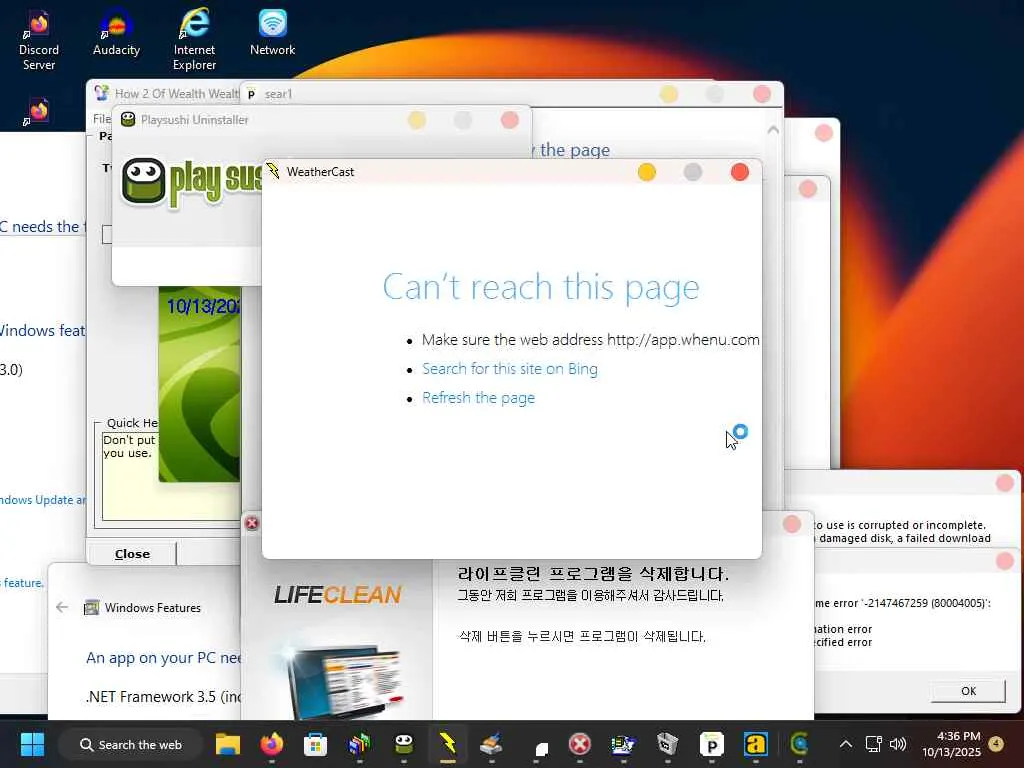Close the LifeClean uninstall window
Screen dimensions: 1024x768
(x=792, y=524)
